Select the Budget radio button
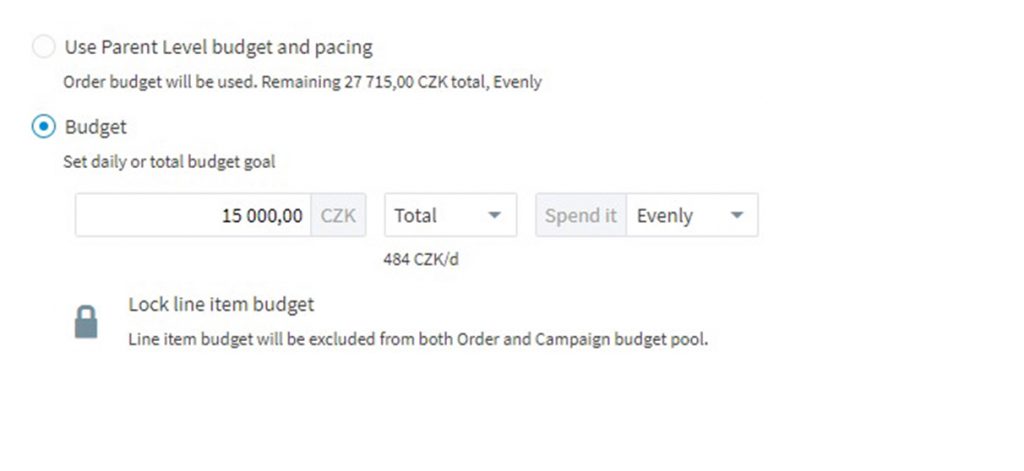1024x471 pixels. tap(44, 127)
